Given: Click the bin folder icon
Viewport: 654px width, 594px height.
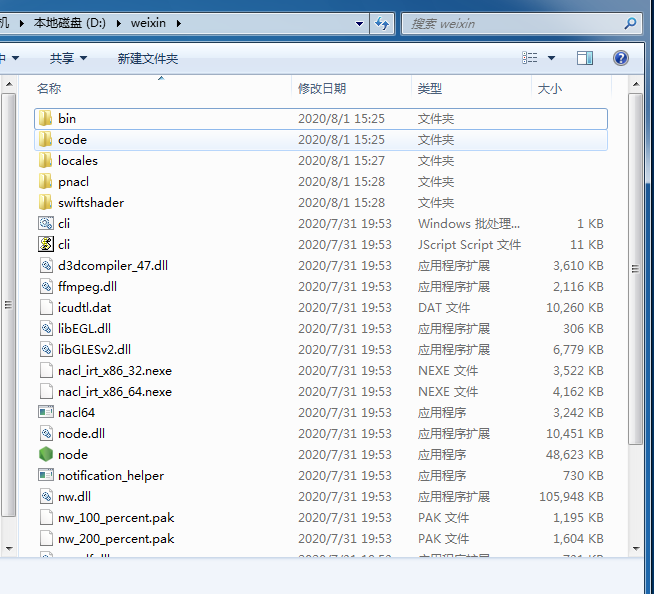Looking at the screenshot, I should 45,118.
